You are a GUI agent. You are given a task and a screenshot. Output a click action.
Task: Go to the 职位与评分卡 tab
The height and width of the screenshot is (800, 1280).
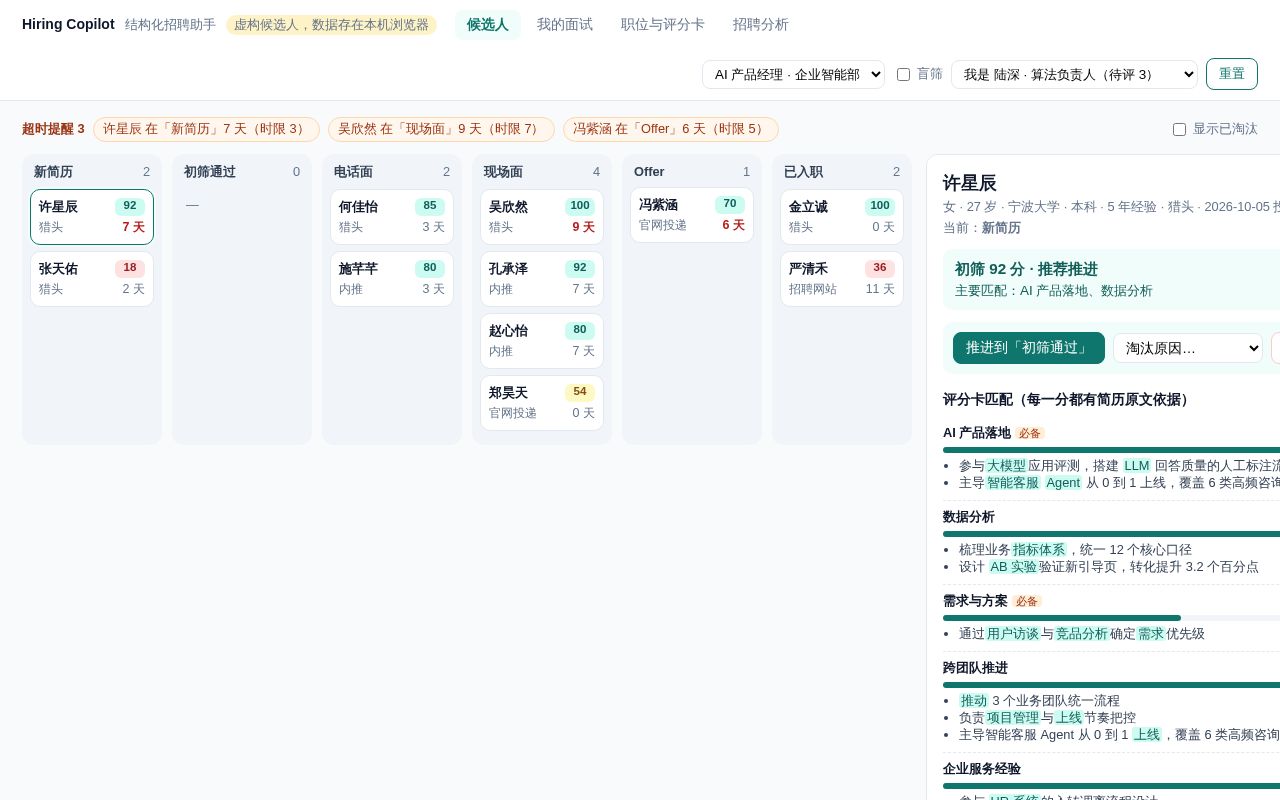pyautogui.click(x=663, y=24)
